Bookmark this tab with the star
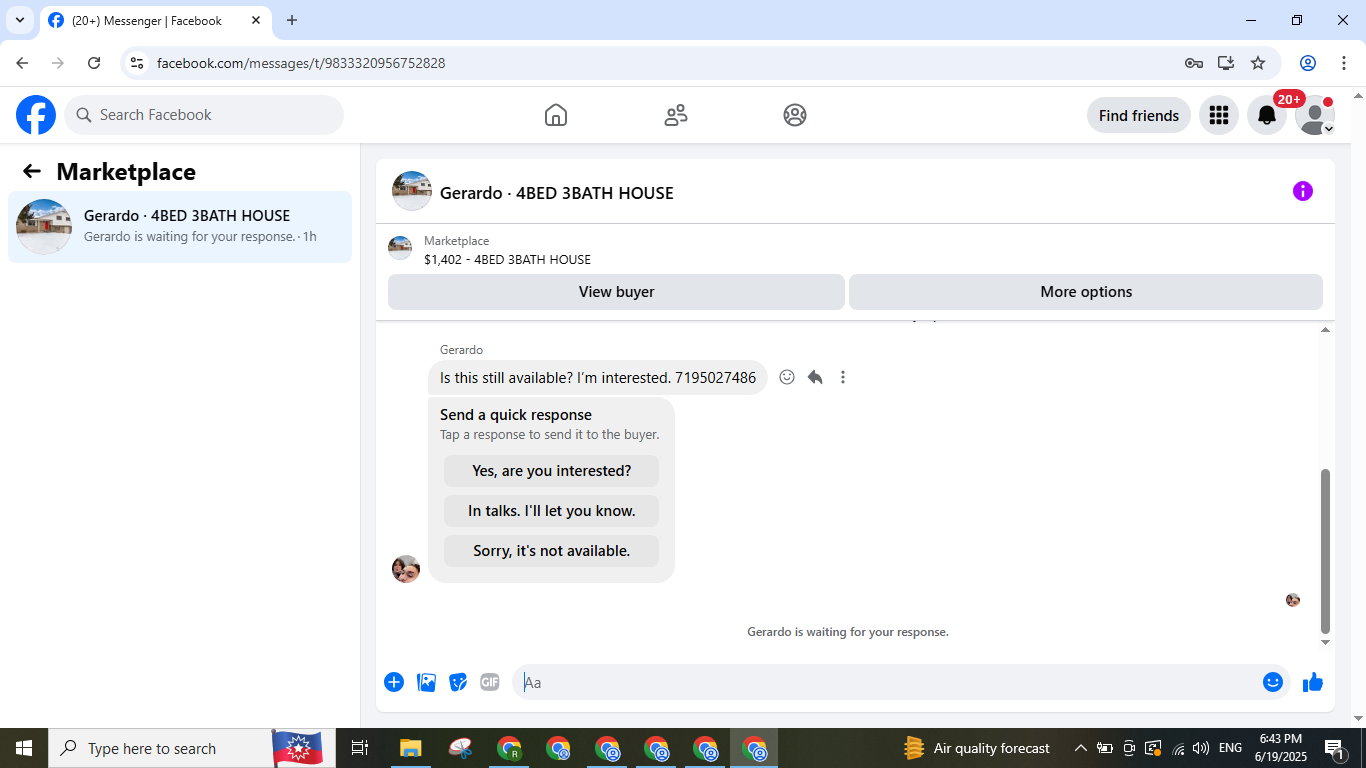 click(x=1258, y=63)
